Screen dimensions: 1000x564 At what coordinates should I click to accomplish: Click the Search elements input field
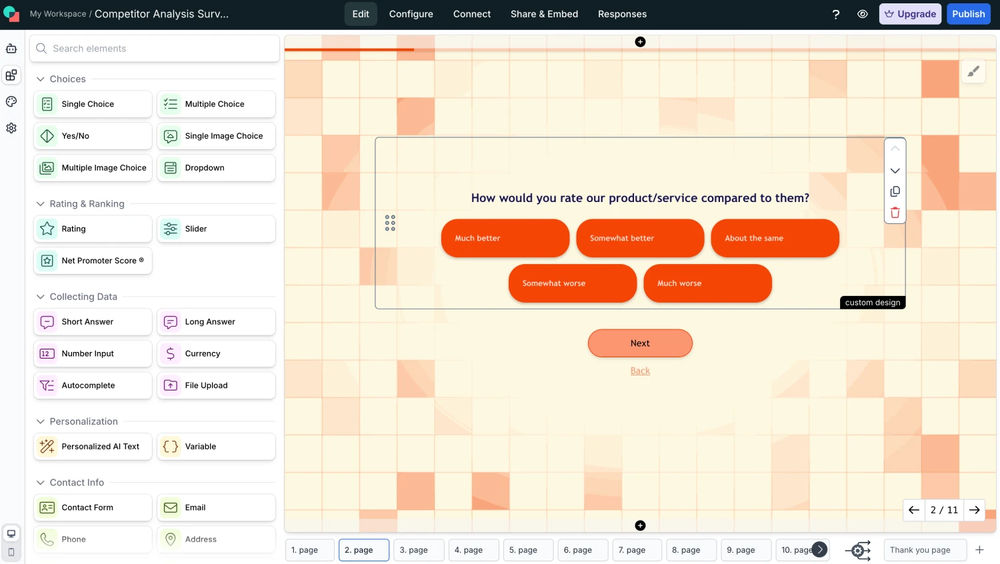(x=155, y=48)
